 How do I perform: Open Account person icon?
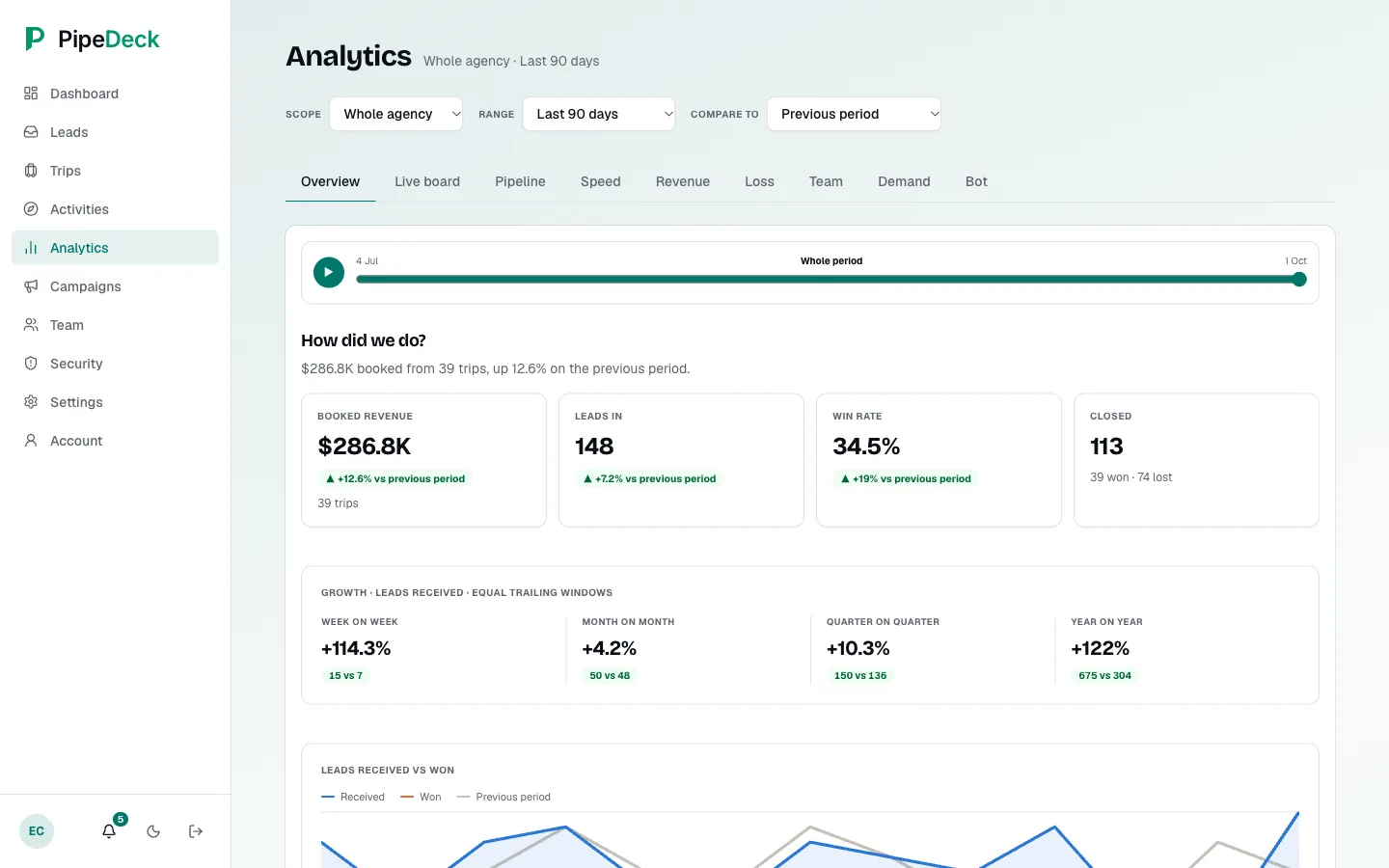coord(31,441)
